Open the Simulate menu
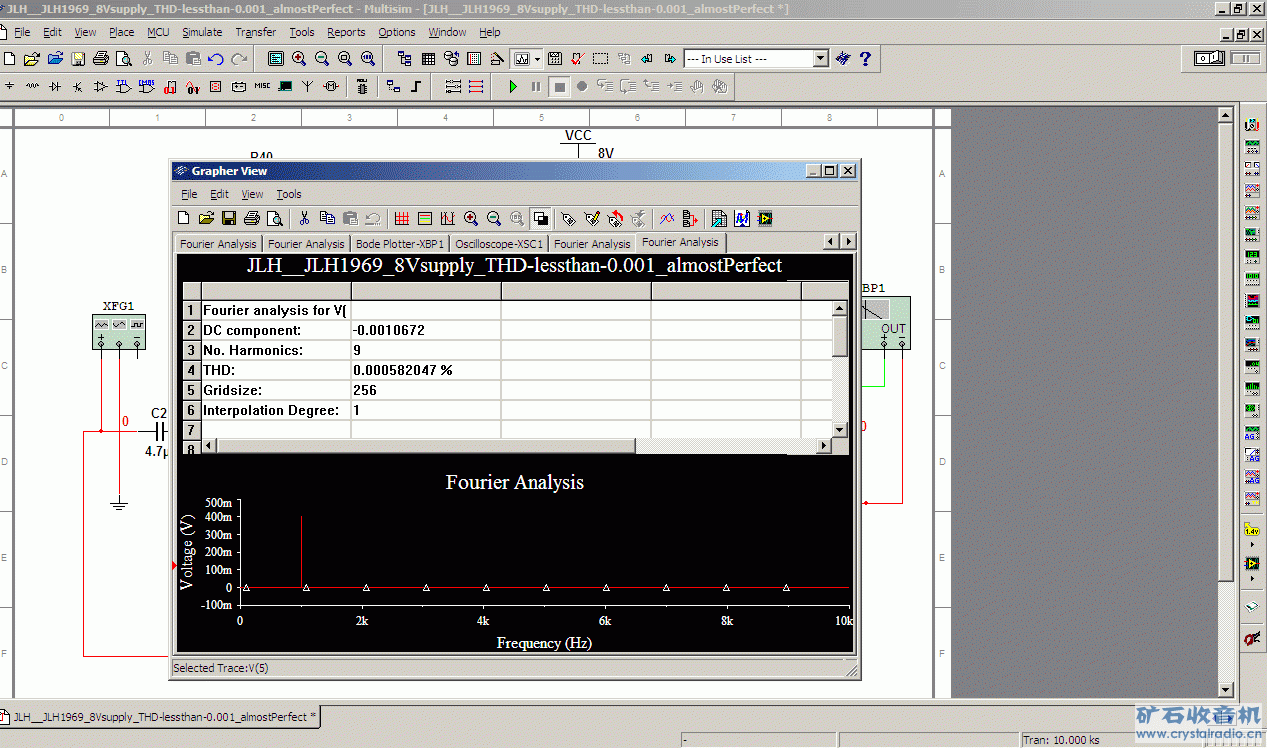The height and width of the screenshot is (748, 1267). tap(202, 32)
